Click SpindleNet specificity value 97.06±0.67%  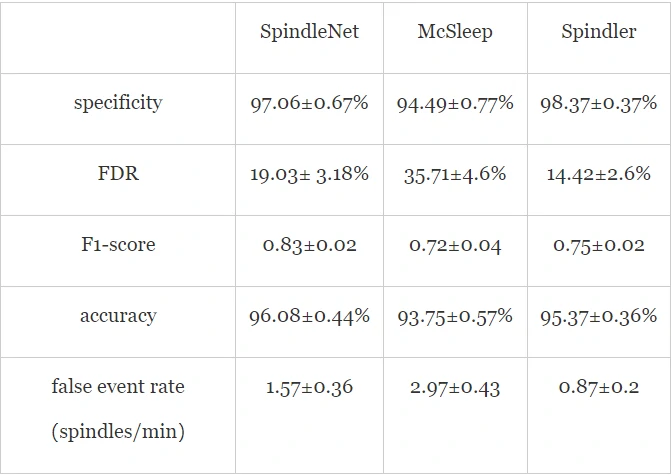coord(309,103)
